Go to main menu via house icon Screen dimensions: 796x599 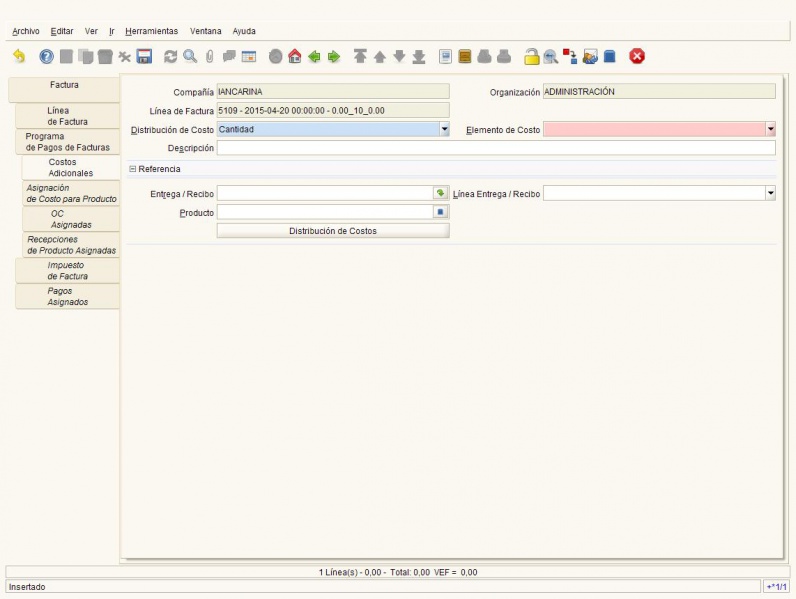tap(294, 56)
